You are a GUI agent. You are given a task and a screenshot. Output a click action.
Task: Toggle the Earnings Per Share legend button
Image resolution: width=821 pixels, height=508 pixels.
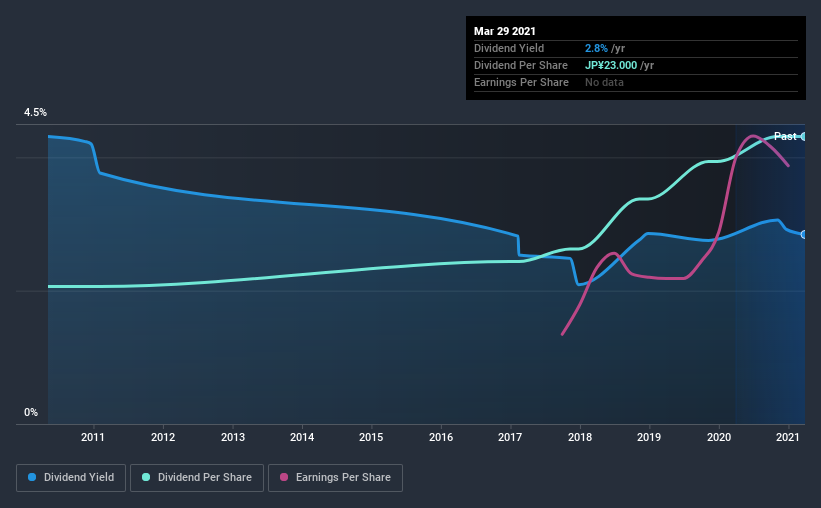coord(335,478)
